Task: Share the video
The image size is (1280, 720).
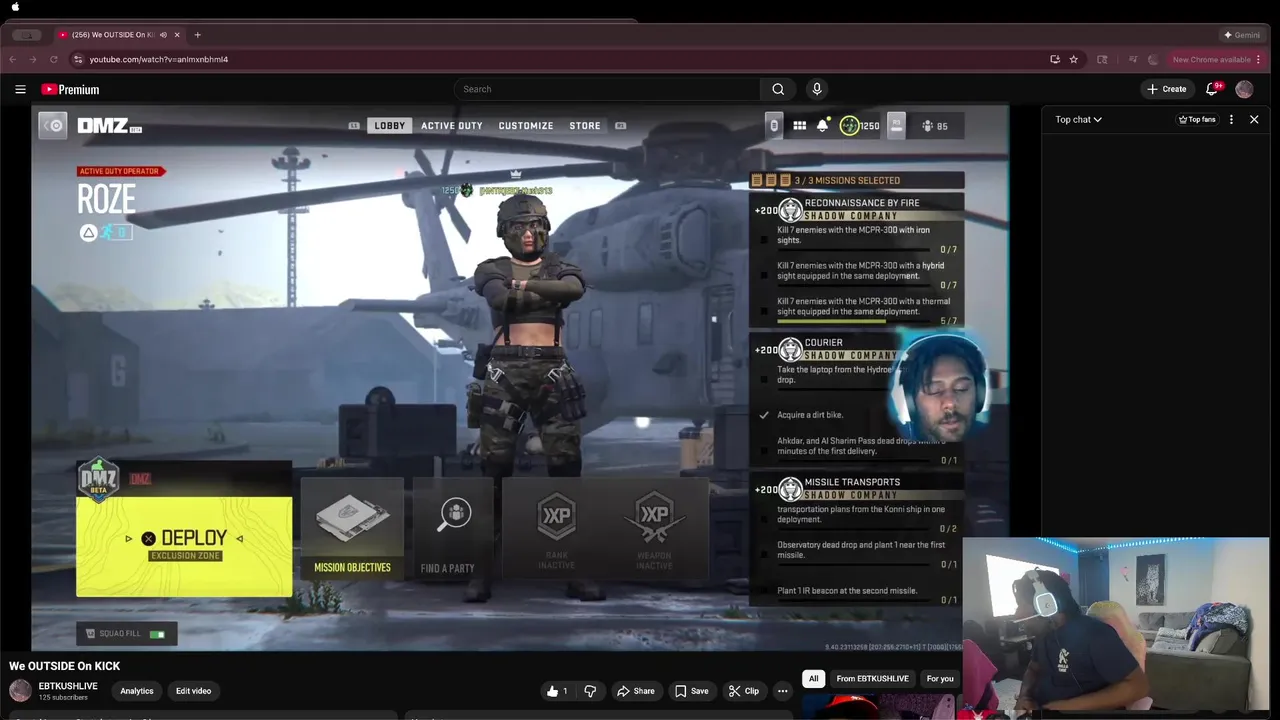Action: [636, 691]
